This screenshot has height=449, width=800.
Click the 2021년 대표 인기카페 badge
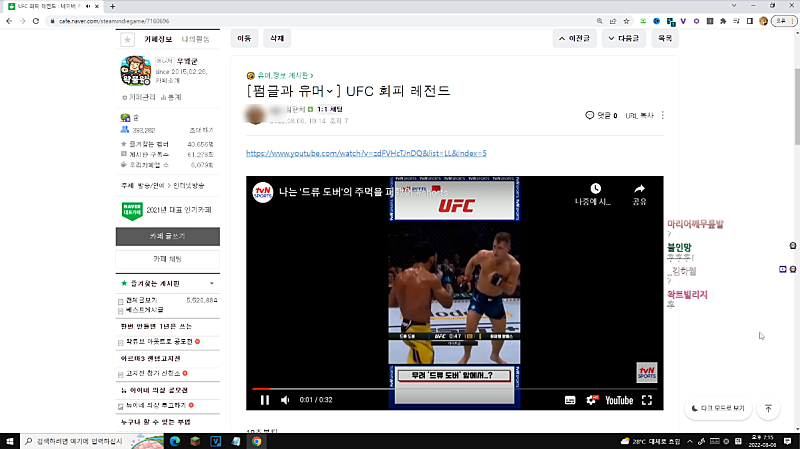(x=166, y=210)
